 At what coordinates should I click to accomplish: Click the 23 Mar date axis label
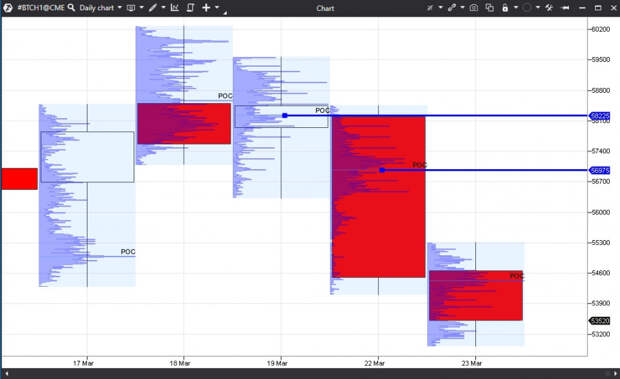point(472,363)
